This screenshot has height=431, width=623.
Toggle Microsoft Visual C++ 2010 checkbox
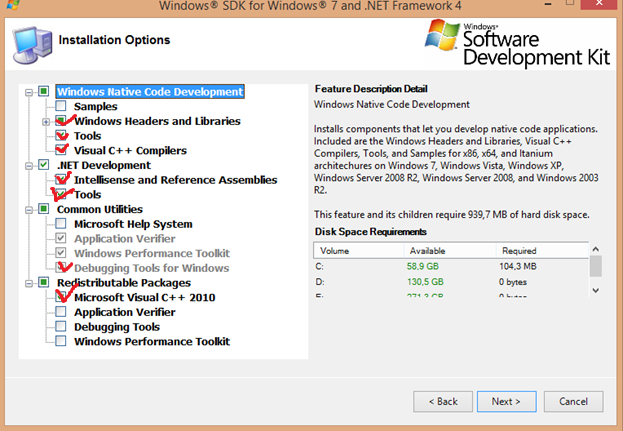pyautogui.click(x=61, y=297)
